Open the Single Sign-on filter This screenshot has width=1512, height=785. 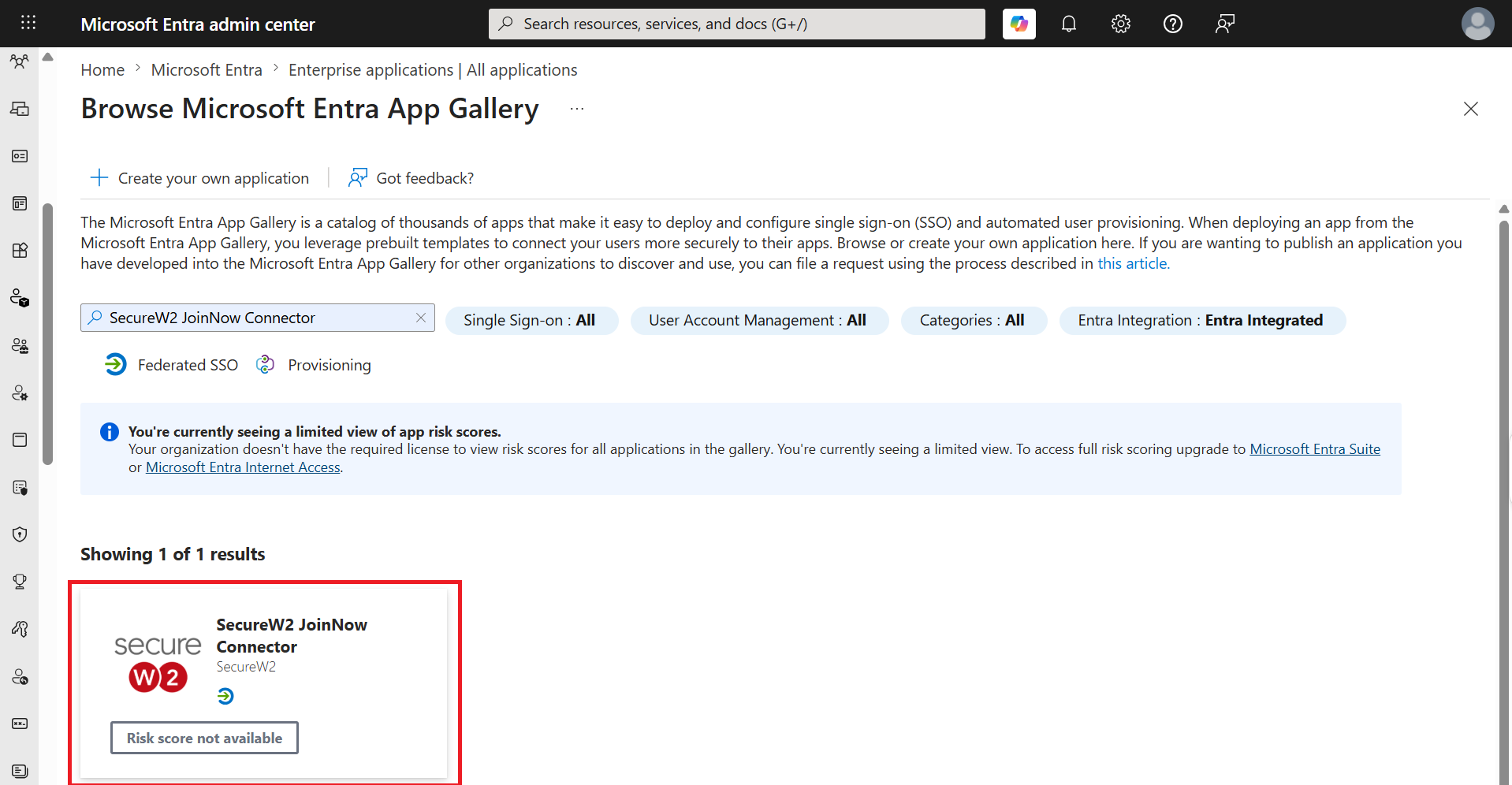(531, 321)
